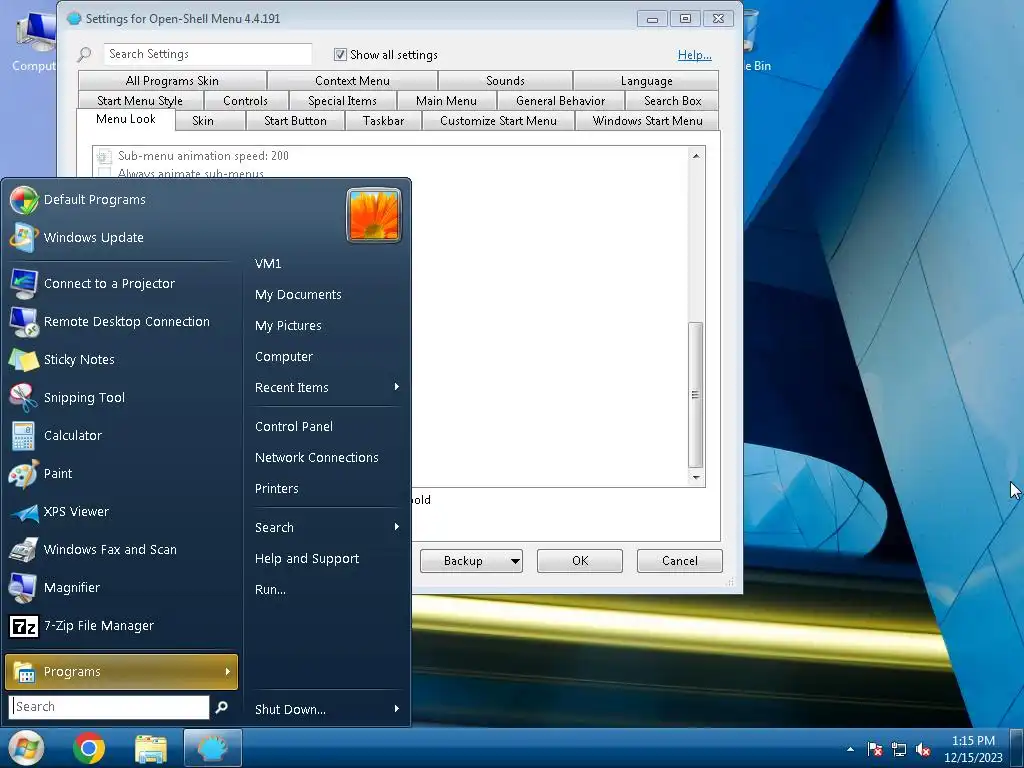The height and width of the screenshot is (768, 1024).
Task: Open File Explorer from the taskbar
Action: point(151,748)
